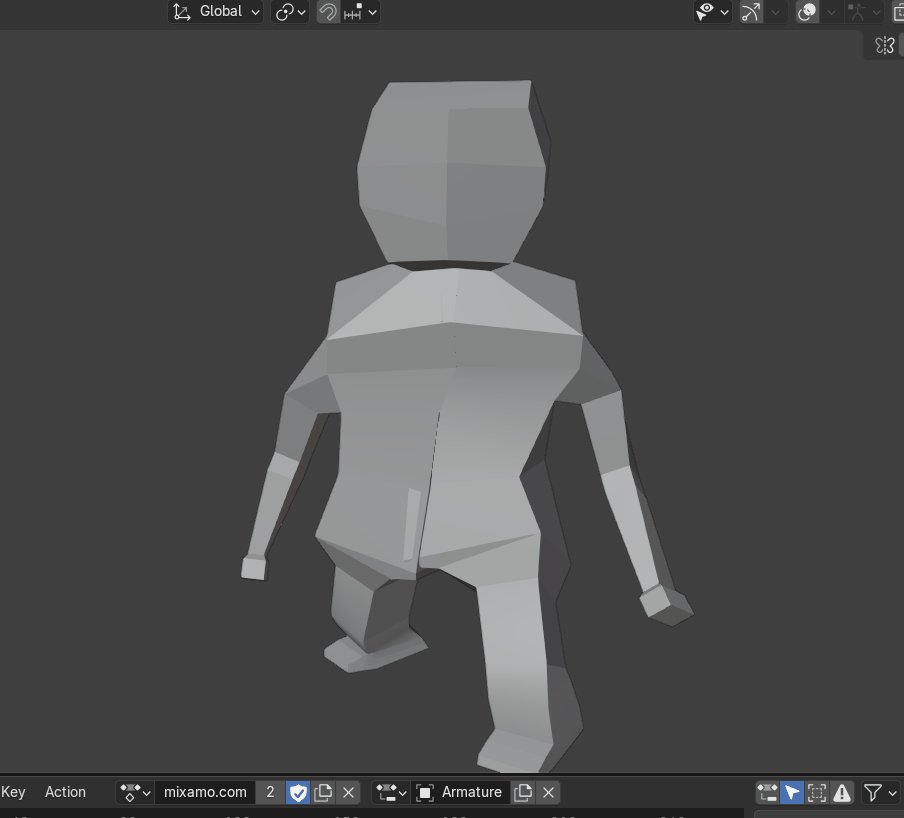Open the Global transform orientation dropdown
The image size is (904, 818).
pos(216,12)
